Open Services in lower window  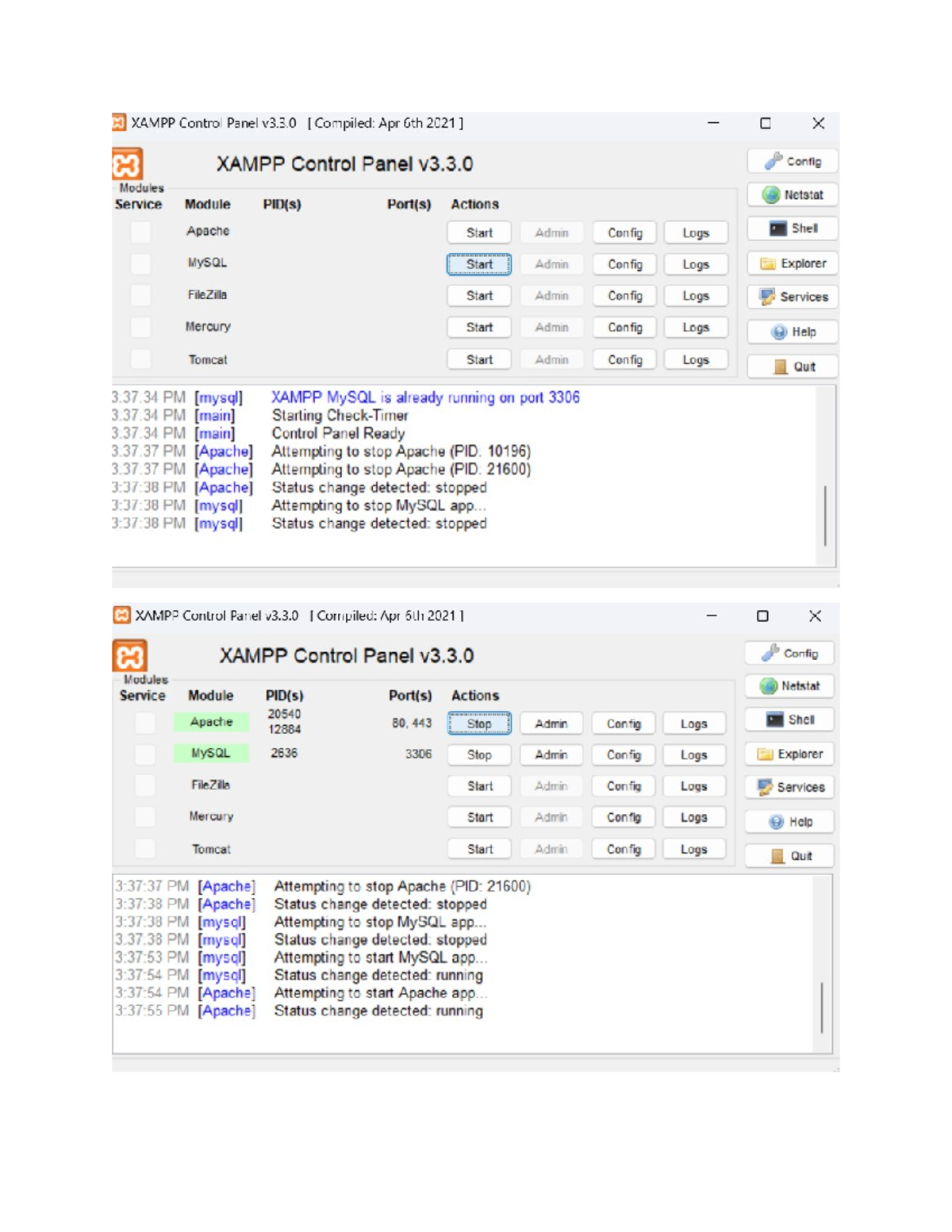(789, 787)
